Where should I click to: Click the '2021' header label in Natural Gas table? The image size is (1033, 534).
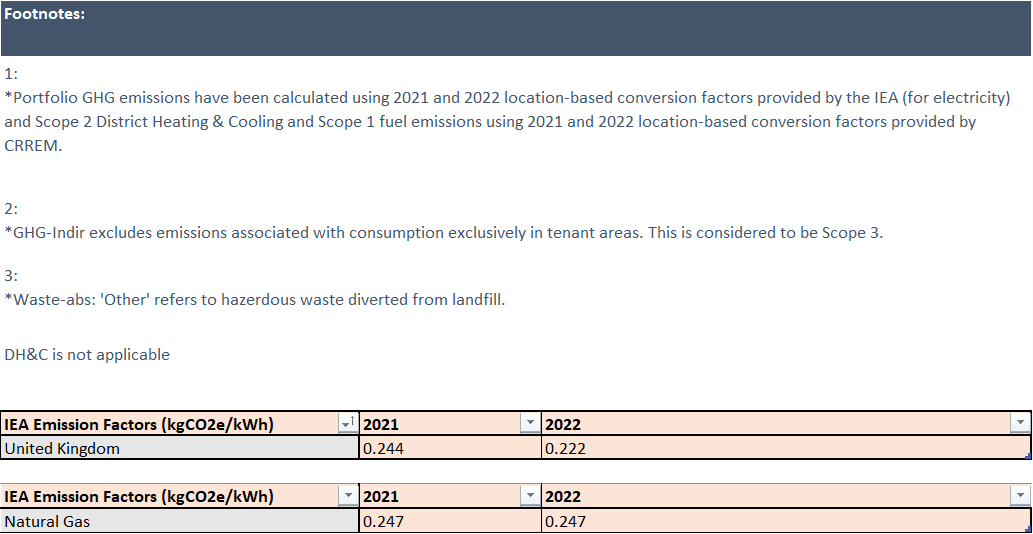point(381,497)
